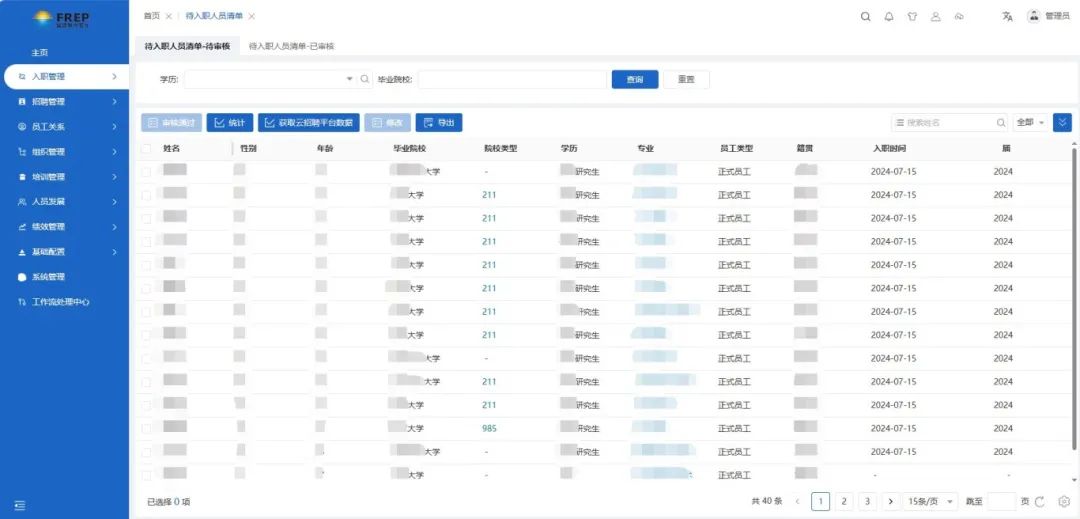
Task: Click the magnifier search icon in top header
Action: coord(866,16)
